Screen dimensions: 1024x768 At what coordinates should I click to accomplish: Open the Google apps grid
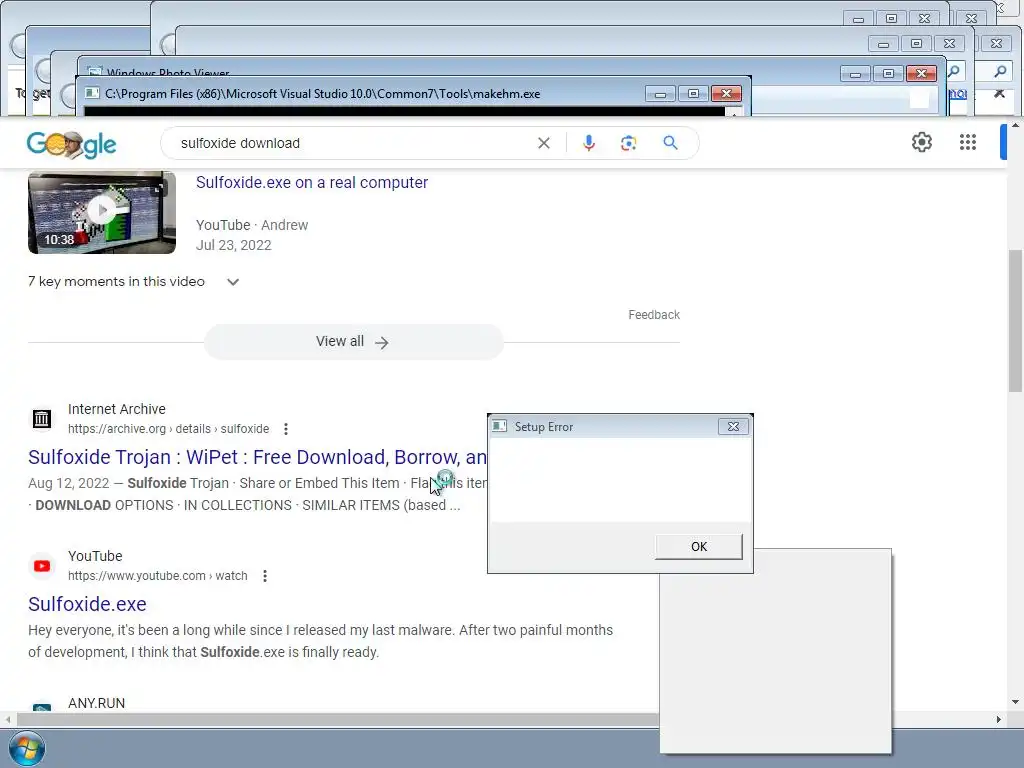967,142
